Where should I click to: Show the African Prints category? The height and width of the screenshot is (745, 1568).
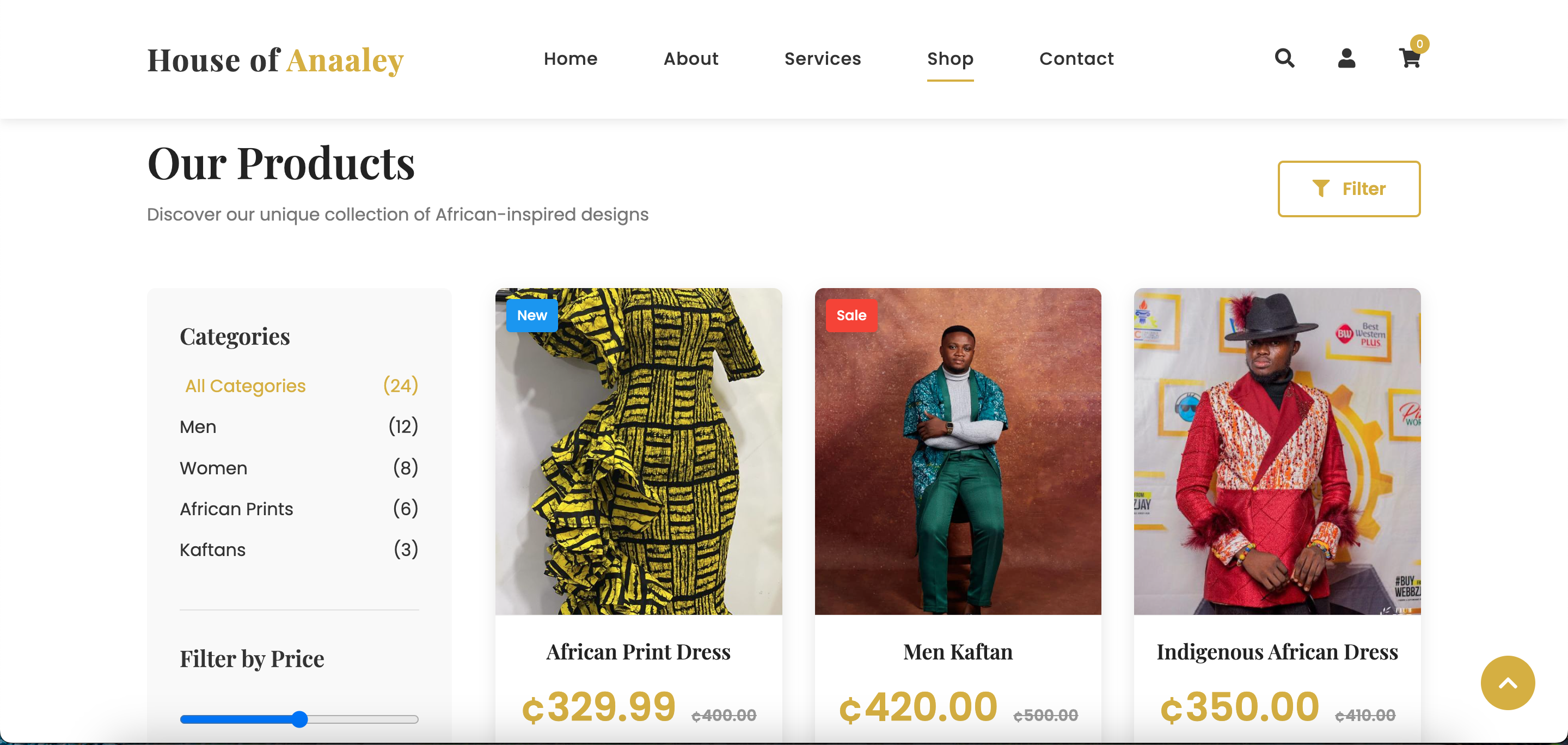click(236, 509)
